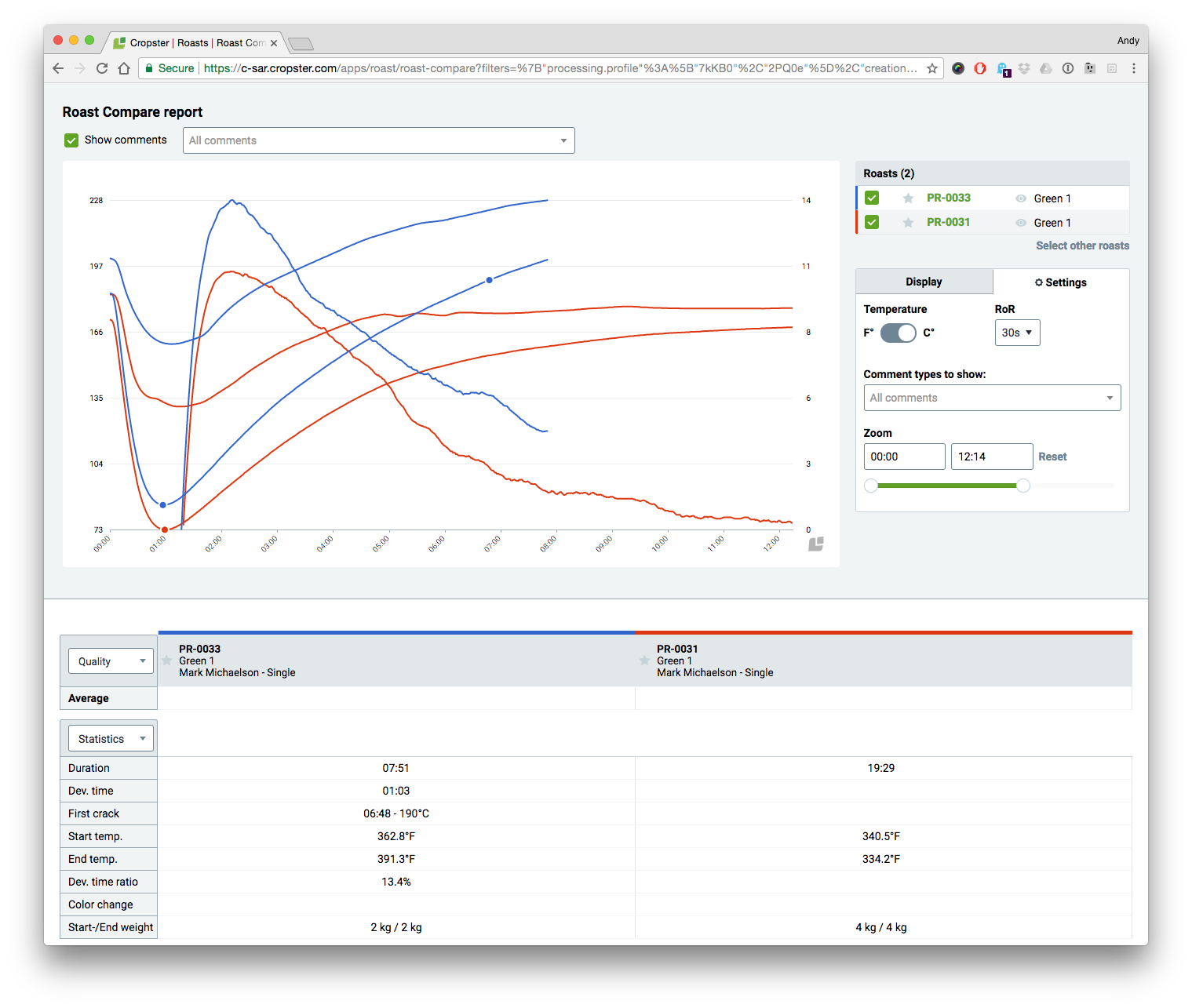Star PR-0033 in comparison table header
This screenshot has width=1192, height=1008.
click(x=166, y=660)
